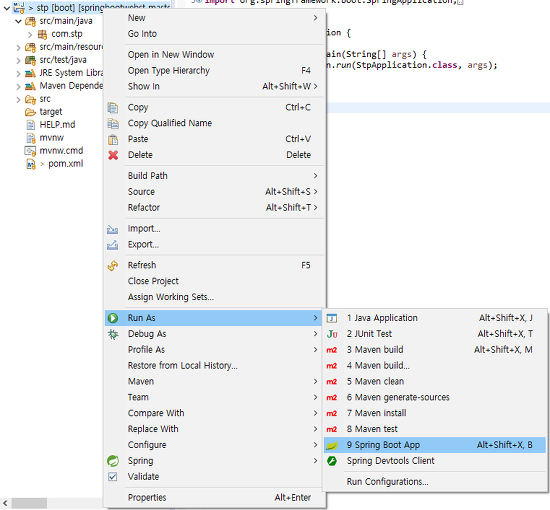Expand JRE System Library node

(18, 73)
